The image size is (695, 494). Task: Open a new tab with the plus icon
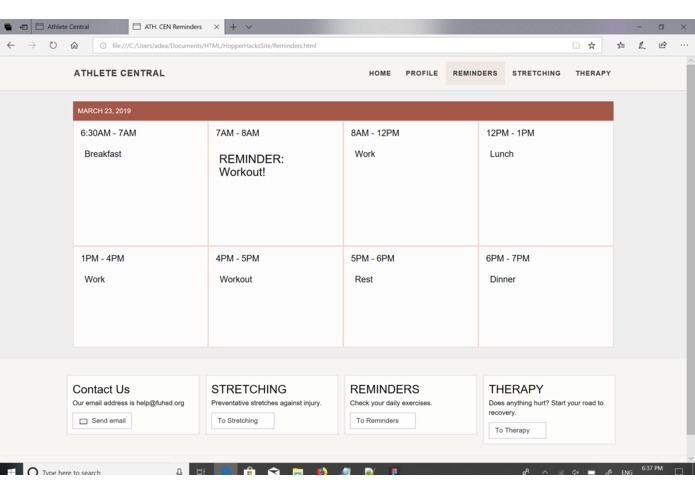233,27
